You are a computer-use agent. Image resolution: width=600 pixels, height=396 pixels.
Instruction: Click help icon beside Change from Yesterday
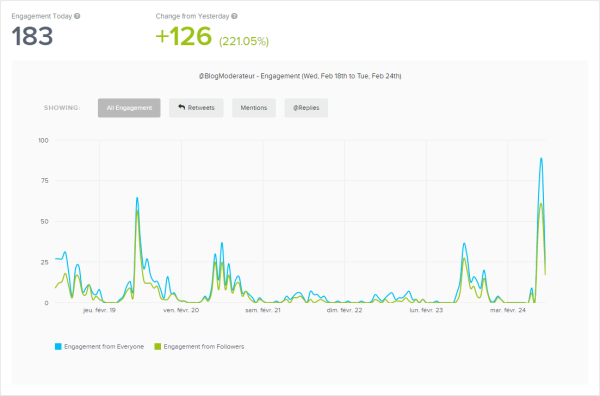[x=234, y=16]
